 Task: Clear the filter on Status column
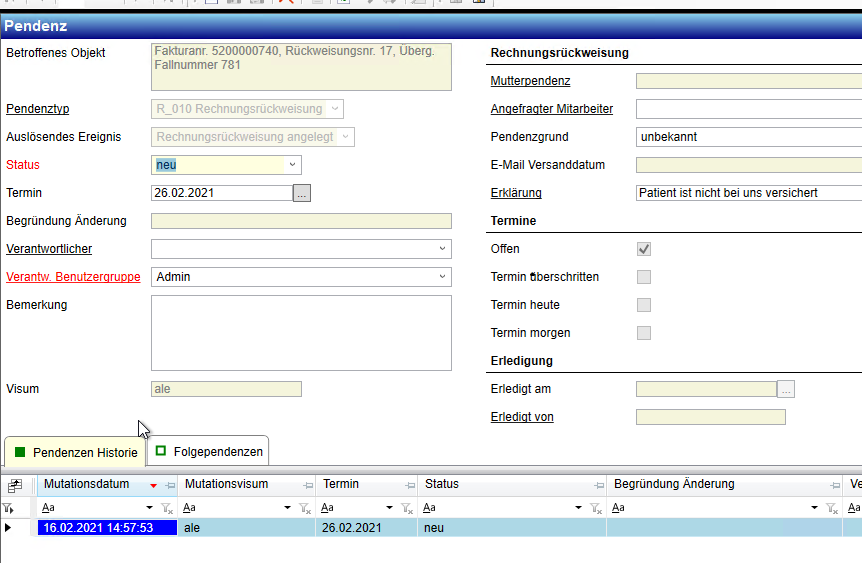pos(596,508)
